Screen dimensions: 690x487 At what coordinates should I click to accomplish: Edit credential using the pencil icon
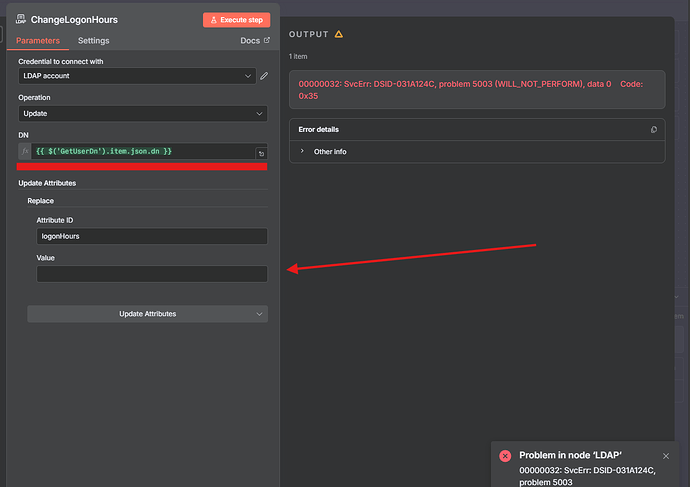coord(264,76)
